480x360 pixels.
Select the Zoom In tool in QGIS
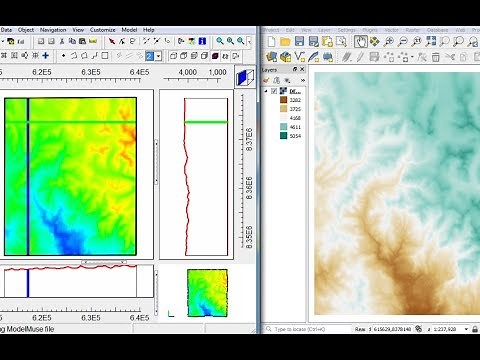point(389,42)
